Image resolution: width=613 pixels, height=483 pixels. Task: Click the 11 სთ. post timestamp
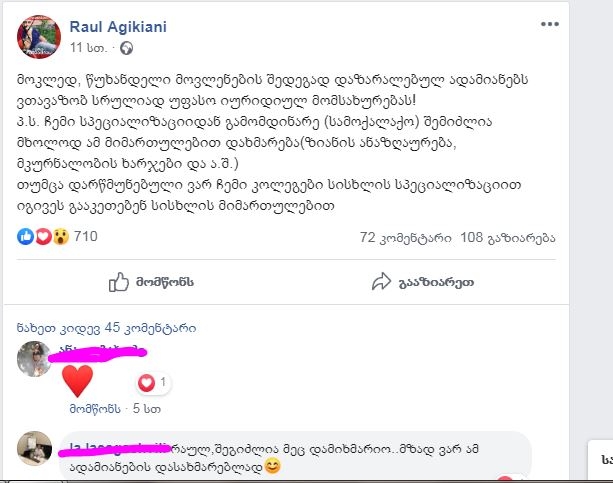pyautogui.click(x=88, y=48)
